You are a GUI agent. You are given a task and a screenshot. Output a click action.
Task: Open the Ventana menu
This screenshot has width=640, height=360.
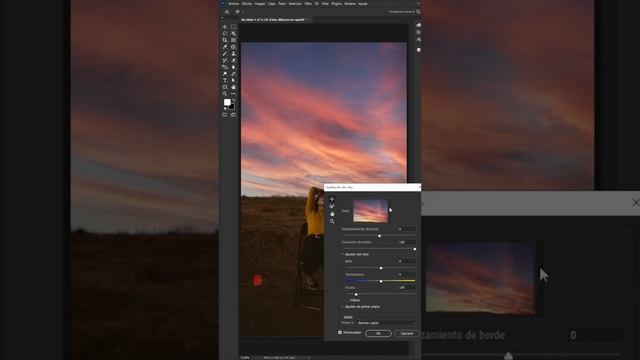(x=350, y=4)
